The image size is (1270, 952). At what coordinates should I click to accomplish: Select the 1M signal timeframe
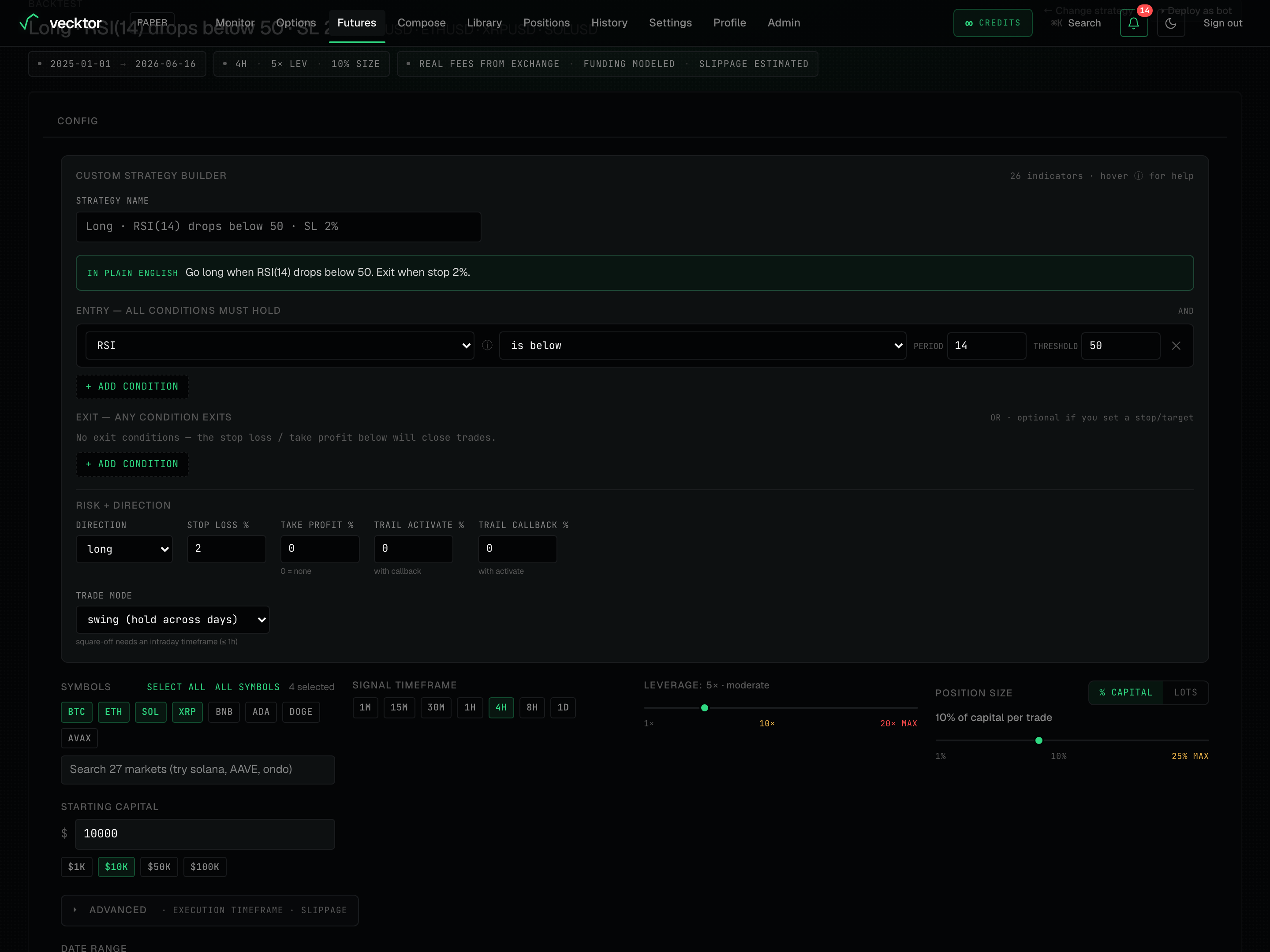[365, 707]
